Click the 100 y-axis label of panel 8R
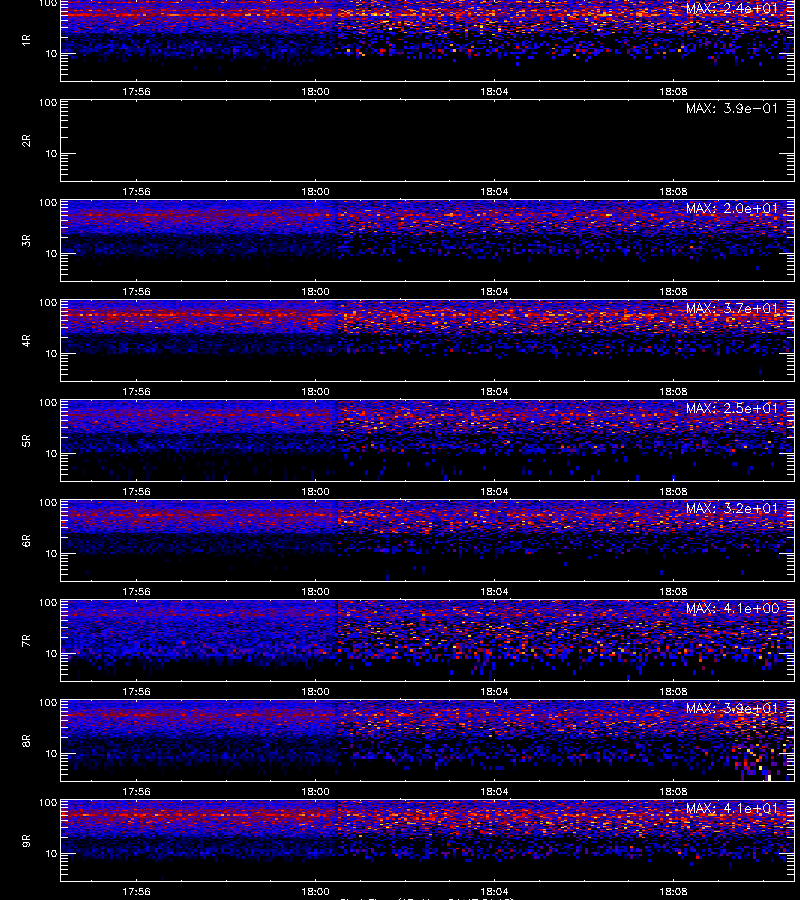This screenshot has height=900, width=800. coord(48,703)
